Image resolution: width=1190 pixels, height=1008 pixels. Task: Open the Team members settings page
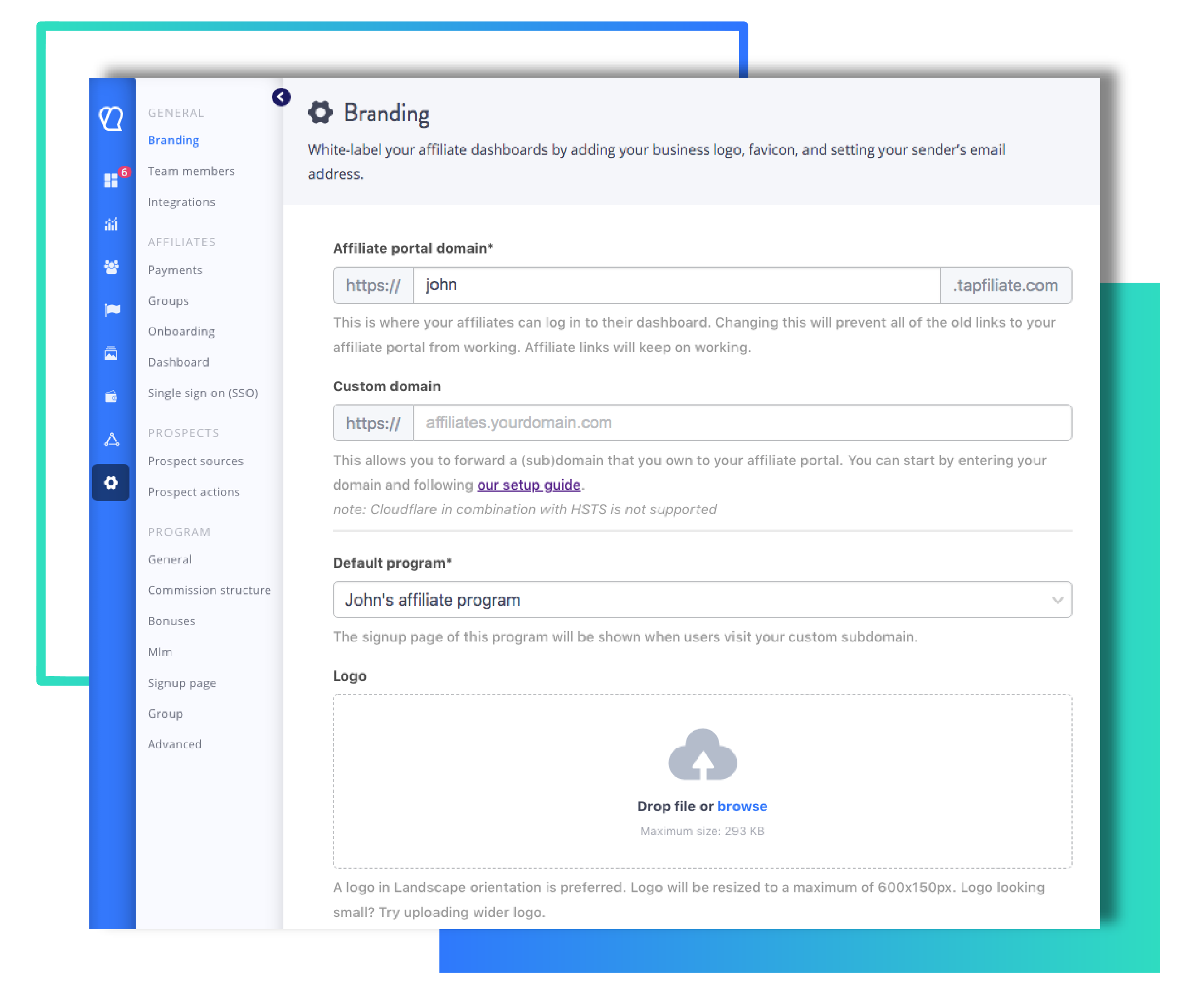191,171
